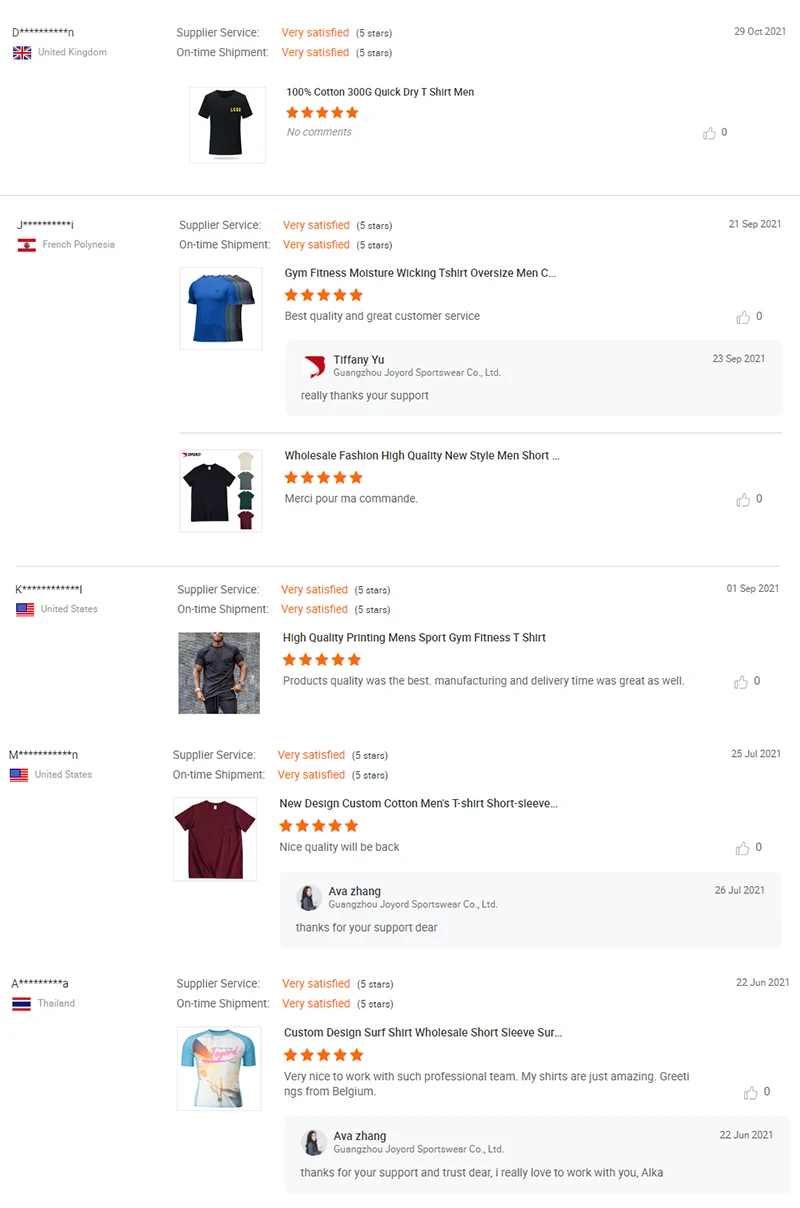Open 'Wholesale Fashion High Quality New Style' link
The height and width of the screenshot is (1208, 800).
tap(421, 456)
